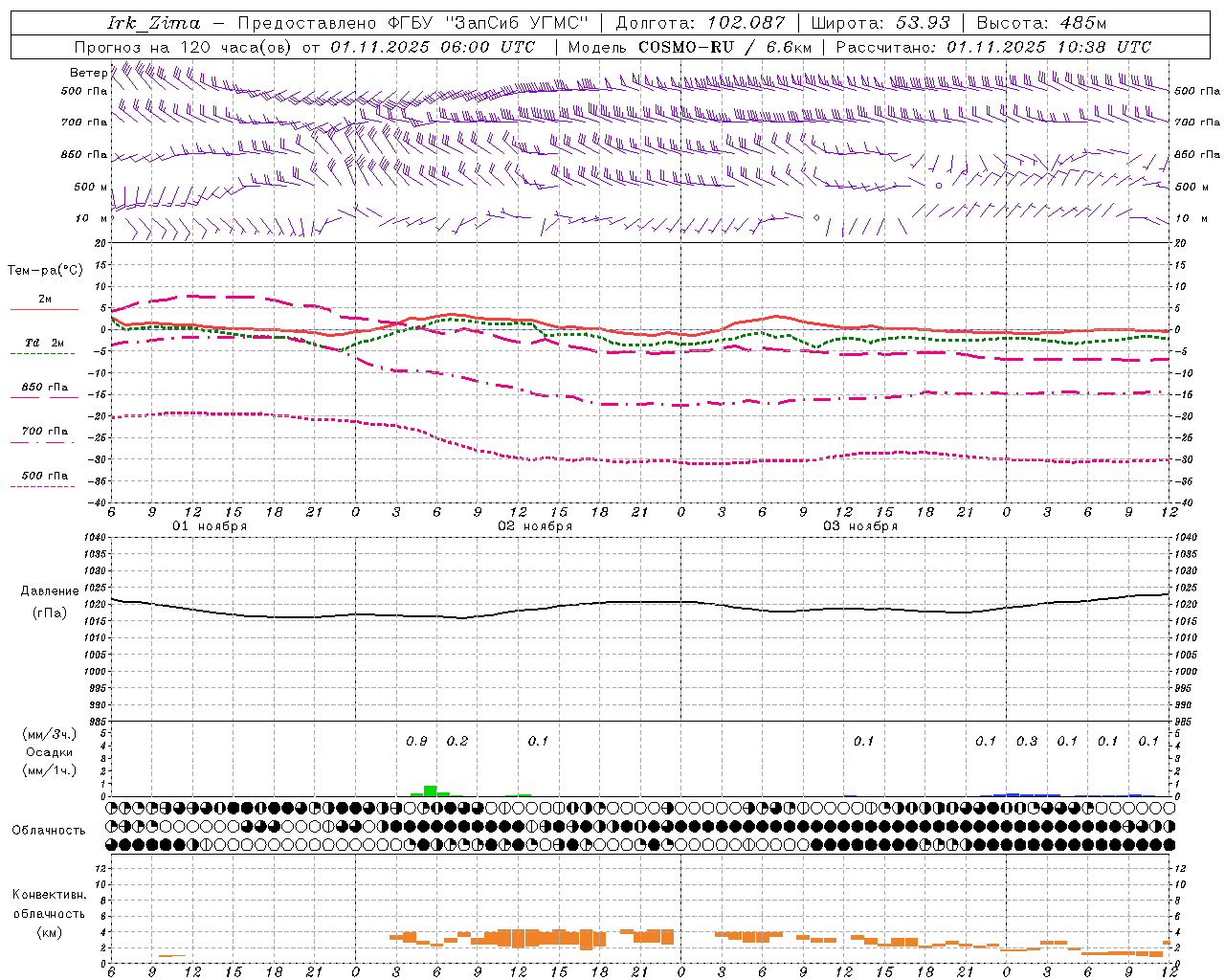This screenshot has height=980, width=1225.
Task: Click the computed time 01.11.2025 10:38 UTC
Action: click(1049, 47)
